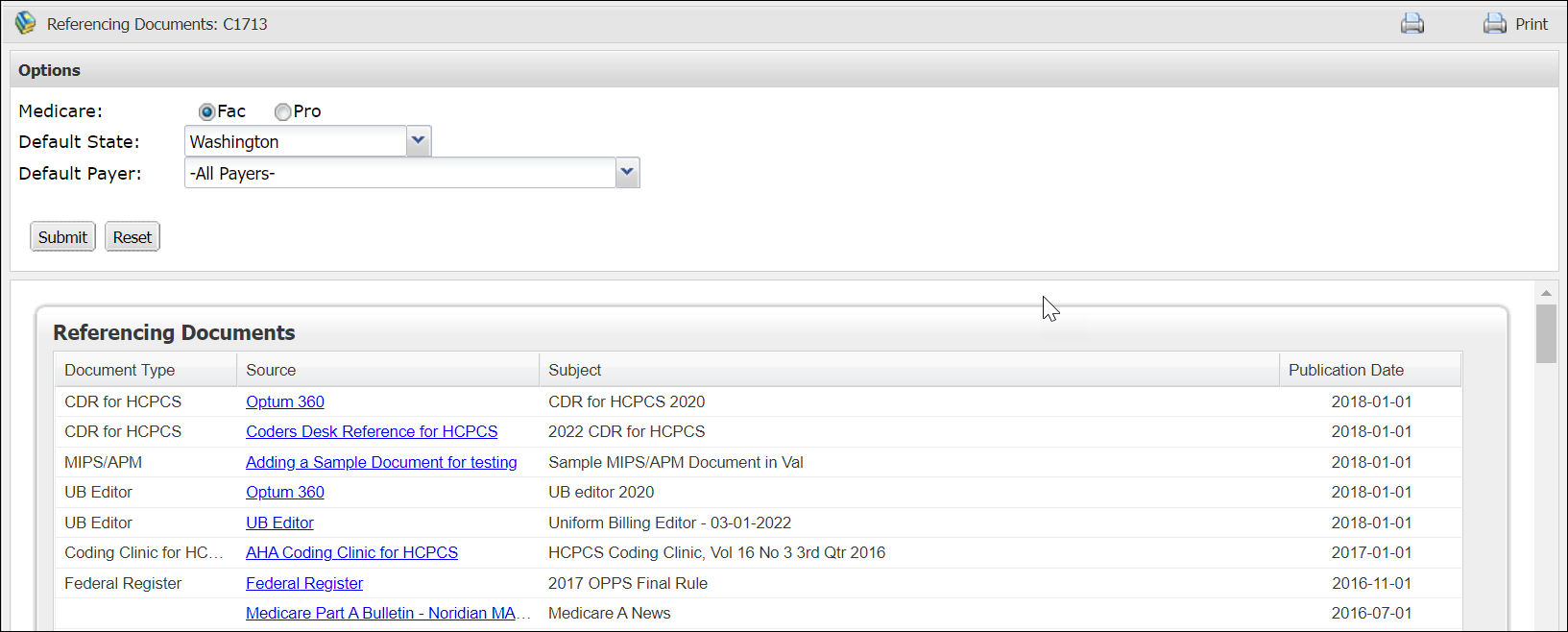Viewport: 1568px width, 632px height.
Task: Click the application logo icon in title bar
Action: coord(25,23)
